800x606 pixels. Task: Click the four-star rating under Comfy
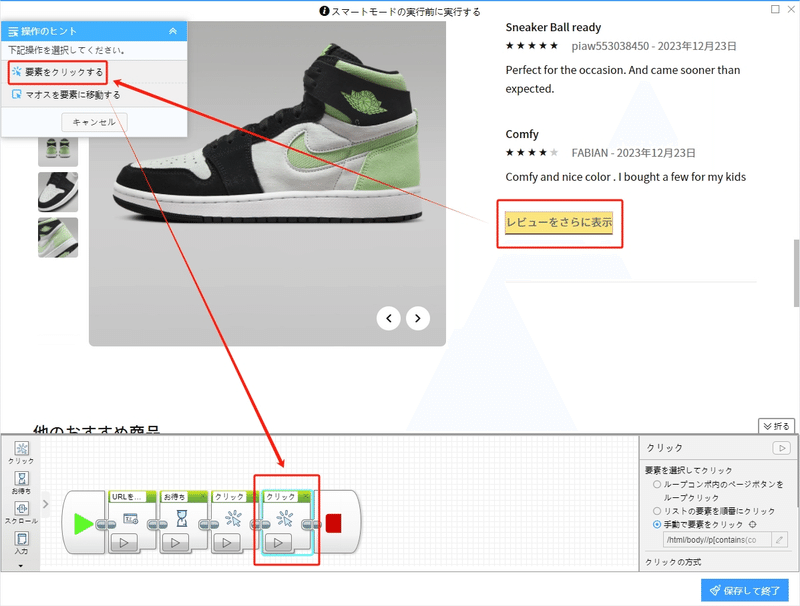532,153
